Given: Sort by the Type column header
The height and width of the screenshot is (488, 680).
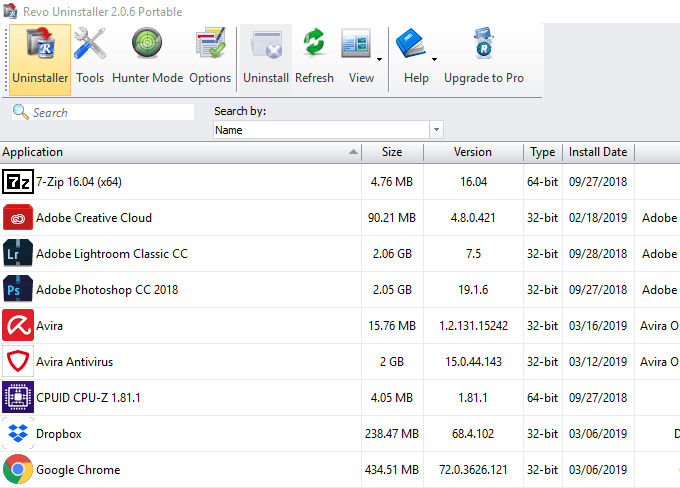Looking at the screenshot, I should click(x=543, y=152).
